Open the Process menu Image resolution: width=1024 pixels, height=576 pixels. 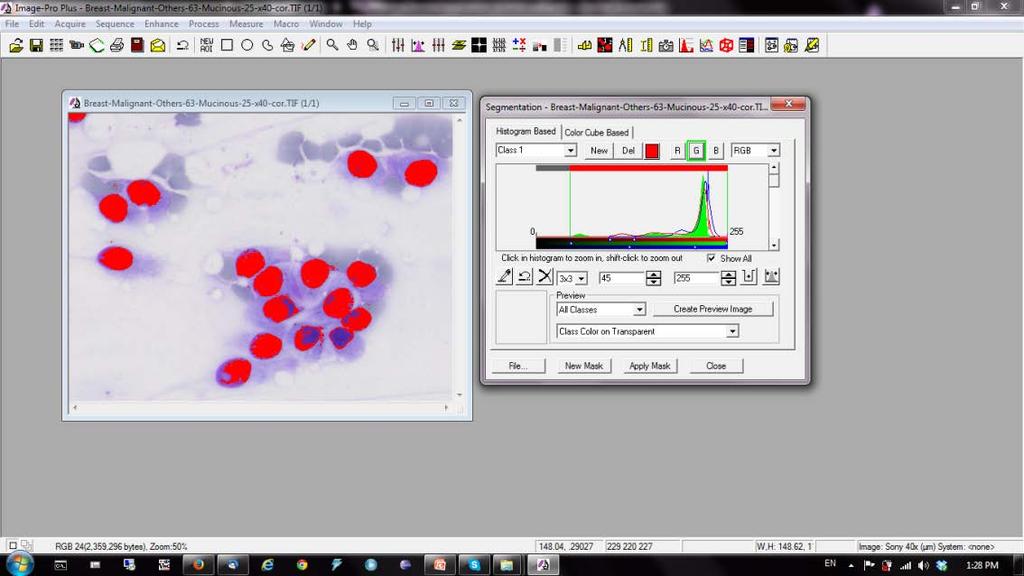(204, 24)
